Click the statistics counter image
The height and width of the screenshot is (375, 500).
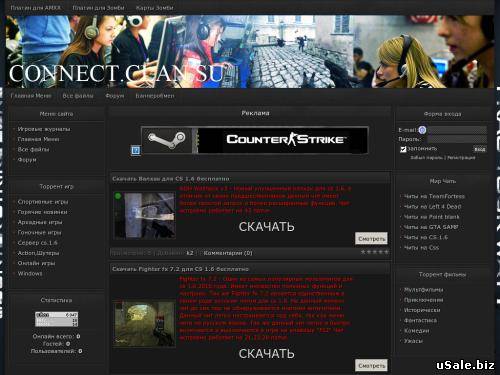(x=57, y=319)
